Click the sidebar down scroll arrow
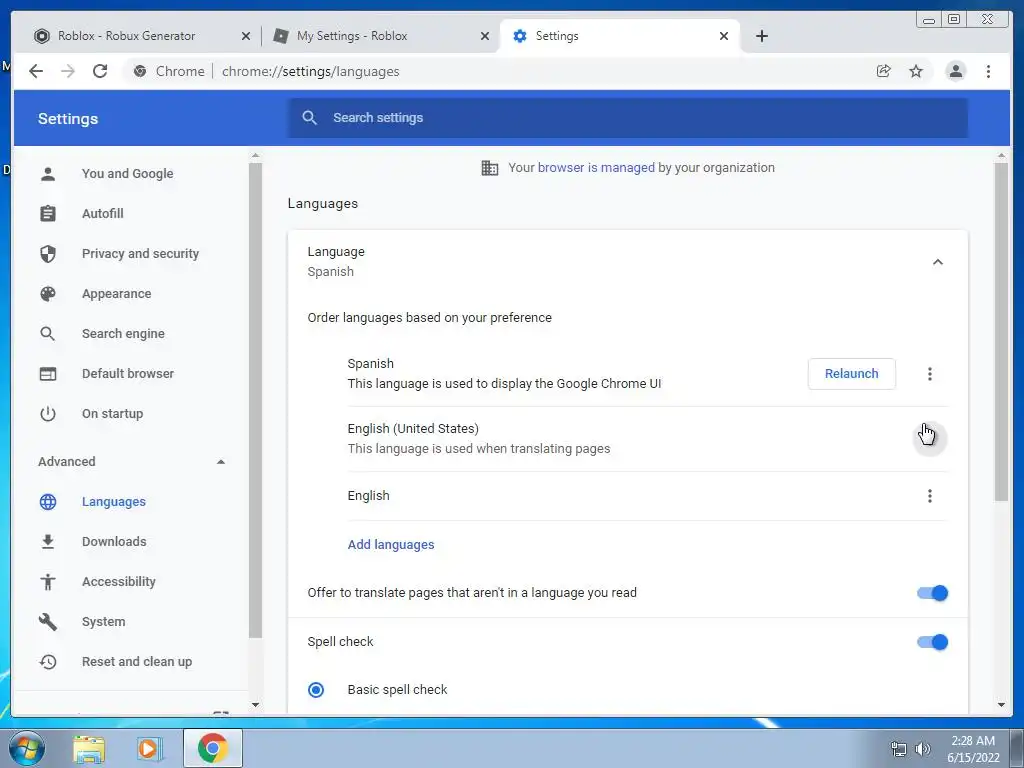 coord(255,705)
